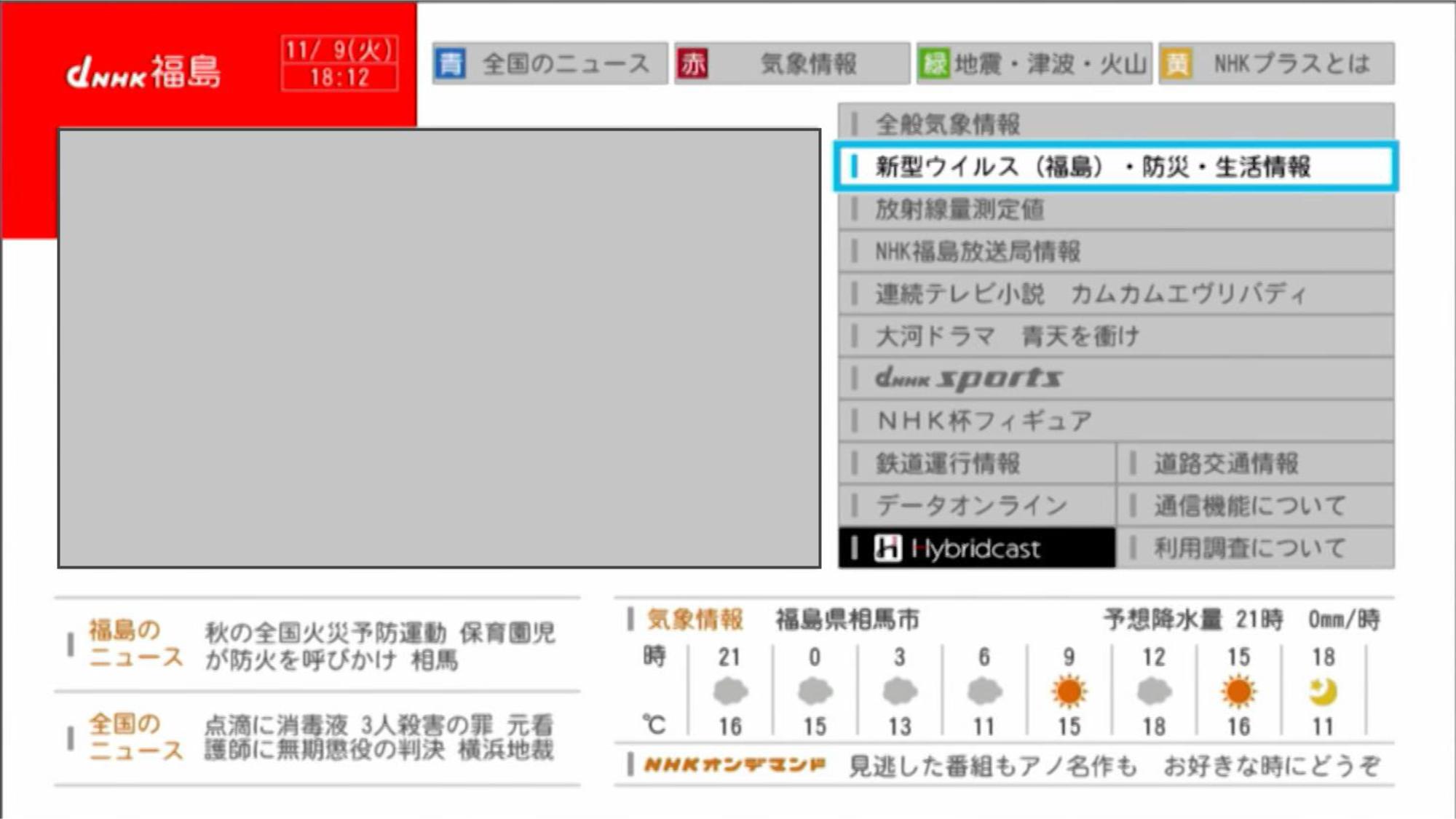The width and height of the screenshot is (1456, 819).
Task: Click the moon icon for 18 o'clock
Action: tap(1323, 692)
